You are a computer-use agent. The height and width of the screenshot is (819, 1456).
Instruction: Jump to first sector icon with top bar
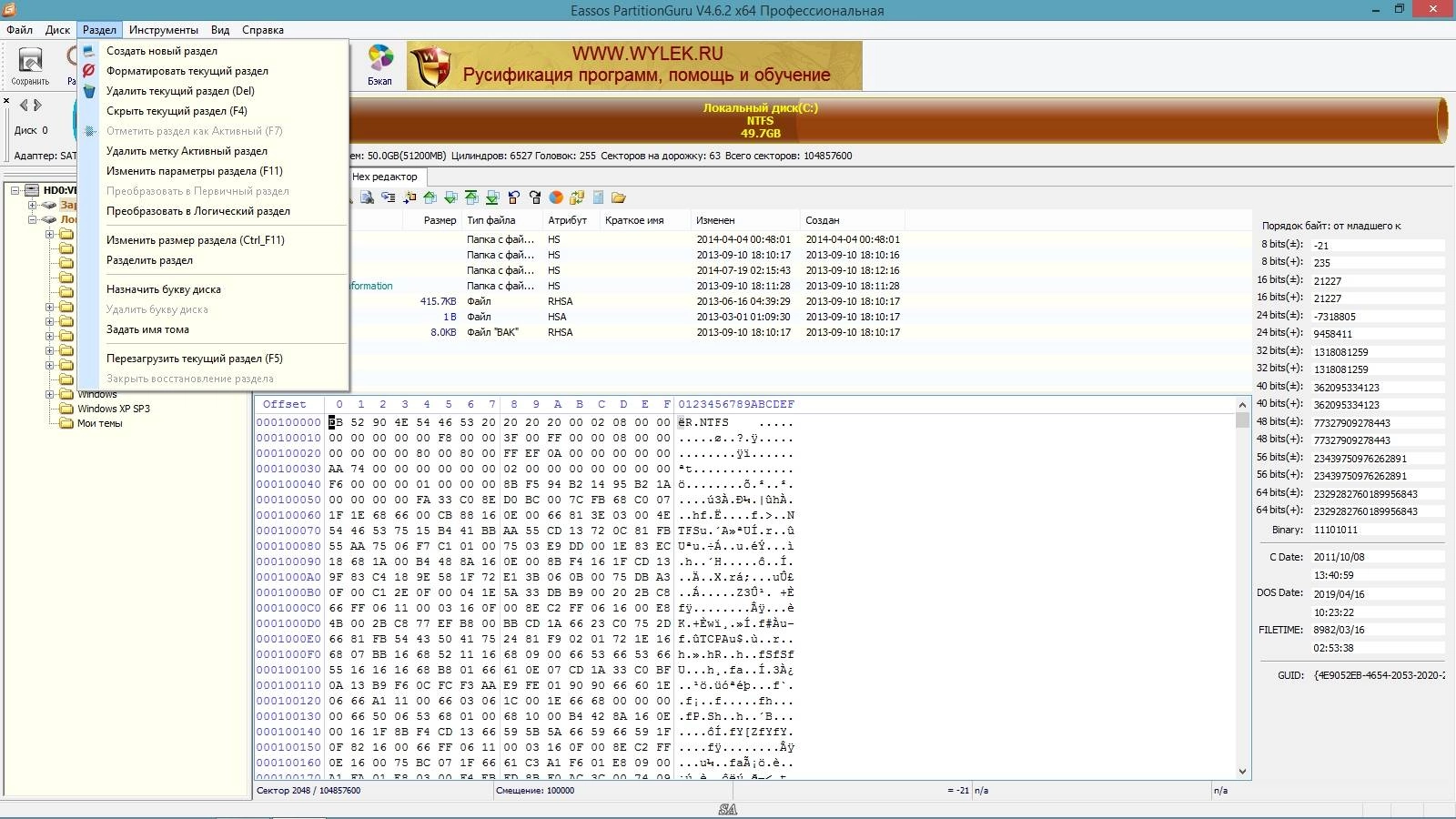(471, 197)
